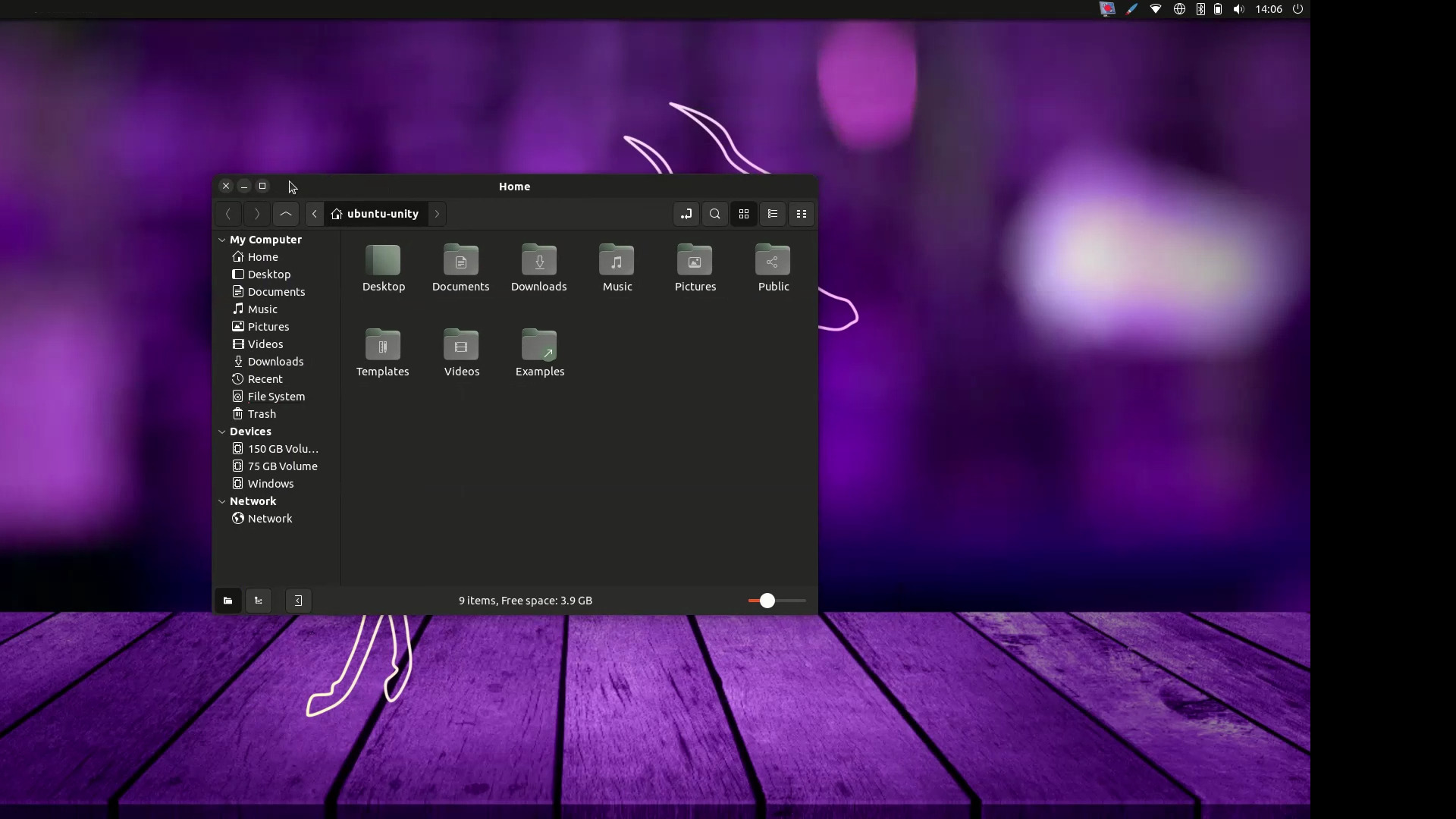Switch to compact view
This screenshot has width=1456, height=819.
(801, 214)
